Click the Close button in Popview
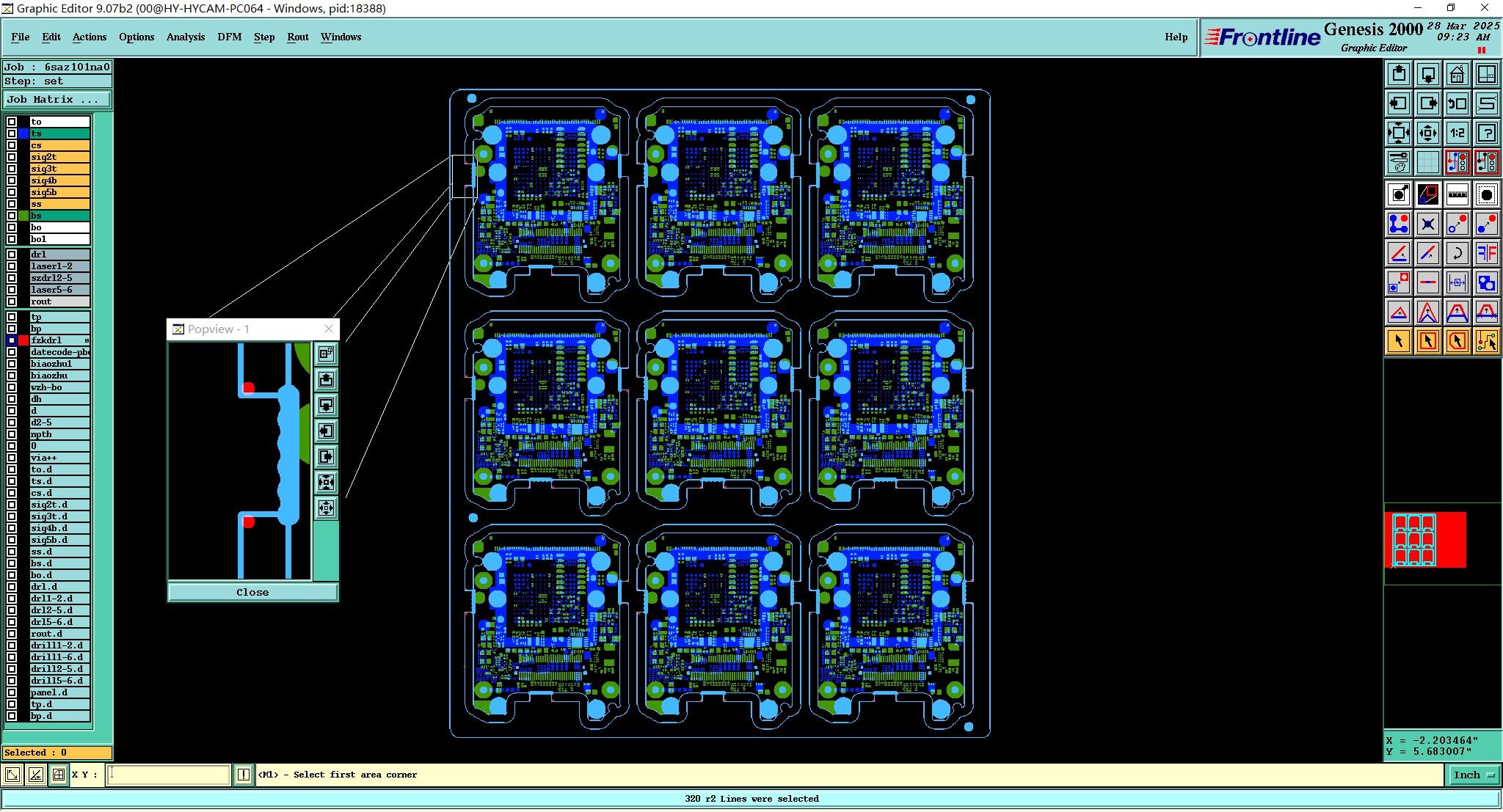 coord(252,592)
